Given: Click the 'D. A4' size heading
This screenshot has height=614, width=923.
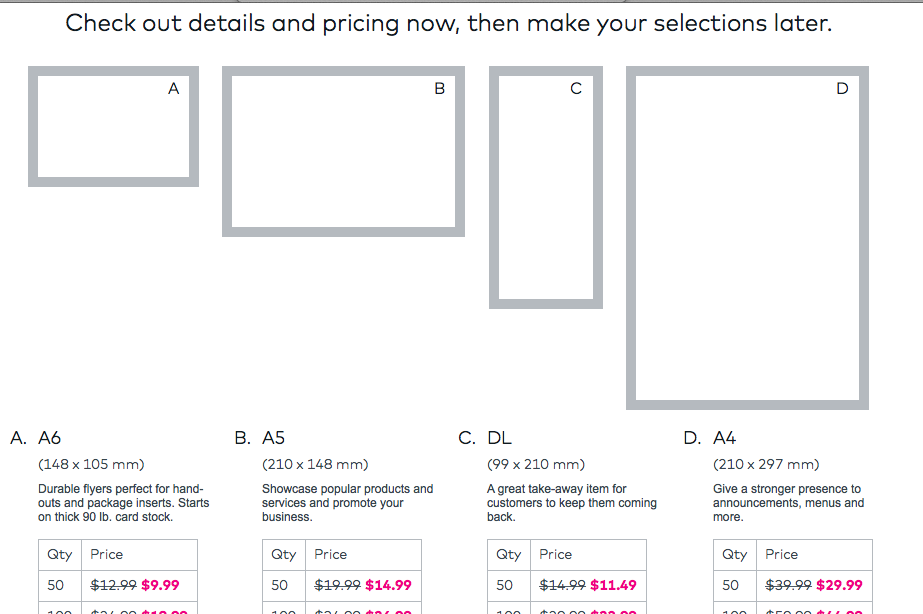Looking at the screenshot, I should (x=710, y=438).
